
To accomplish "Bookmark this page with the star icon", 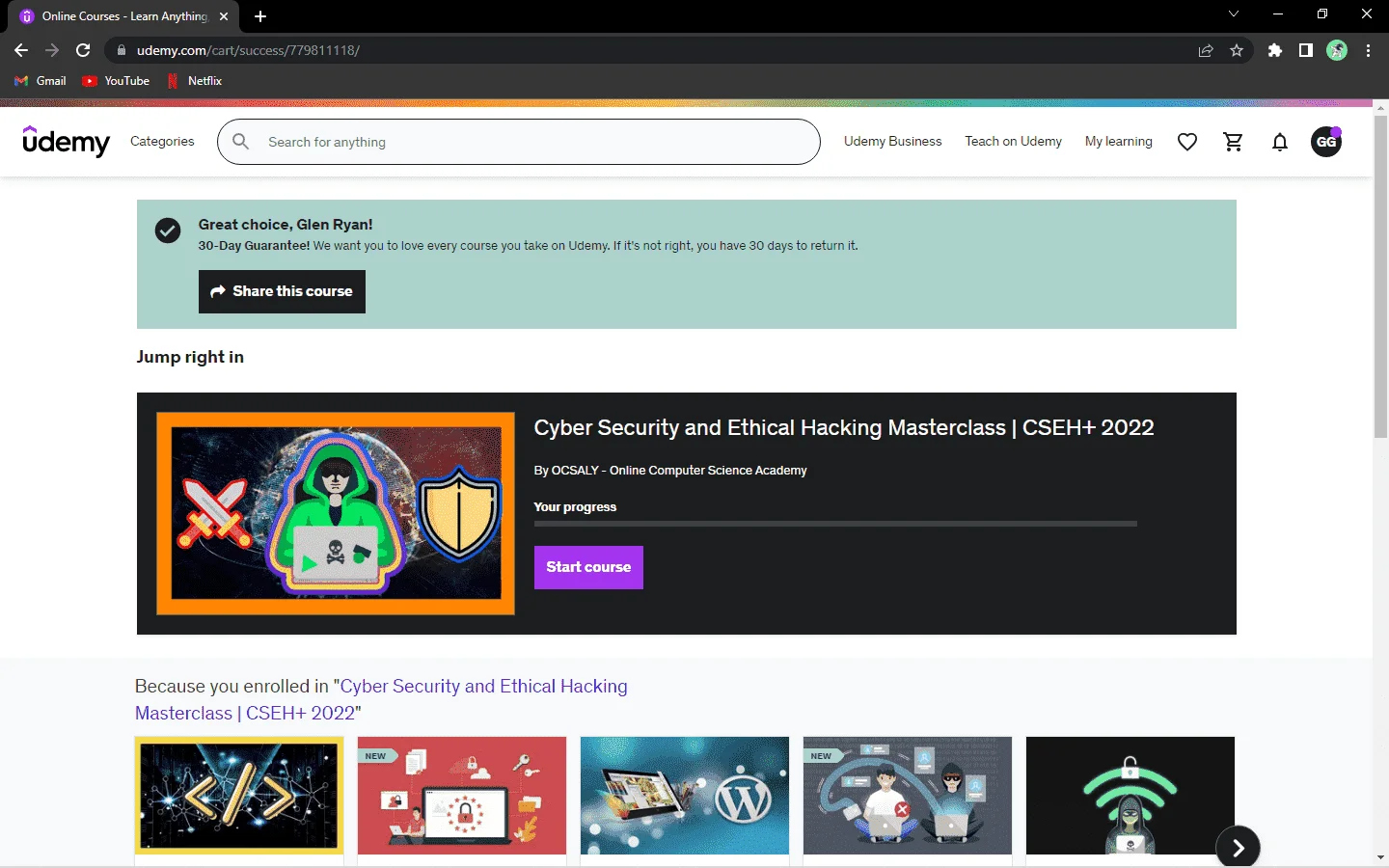I will pos(1237,50).
